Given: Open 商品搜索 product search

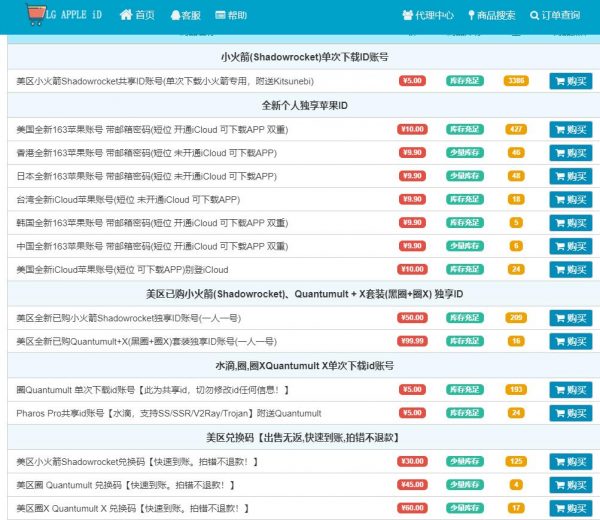Looking at the screenshot, I should [x=492, y=15].
